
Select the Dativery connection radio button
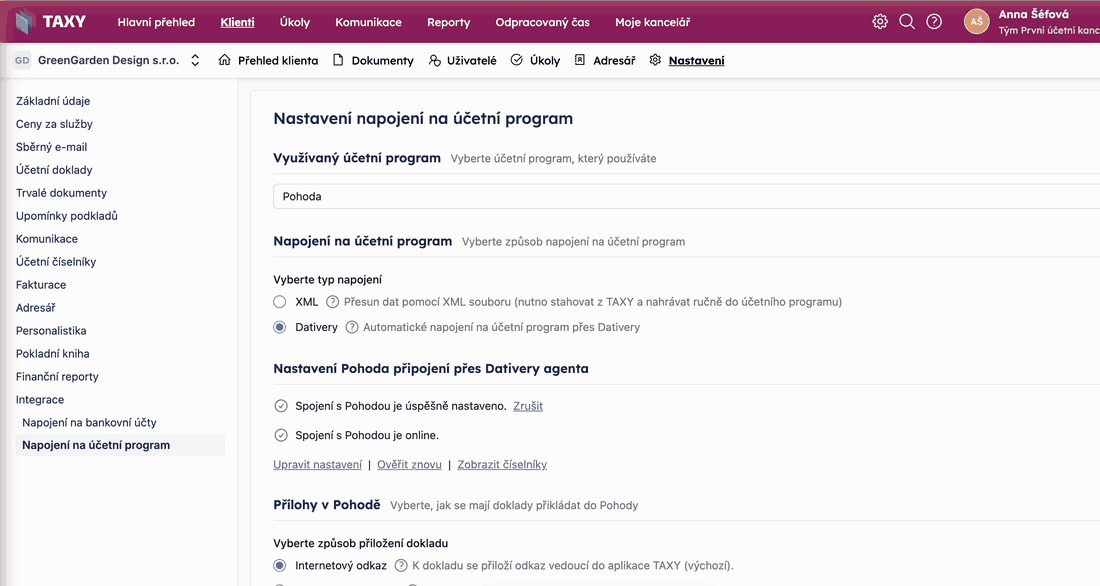point(280,327)
